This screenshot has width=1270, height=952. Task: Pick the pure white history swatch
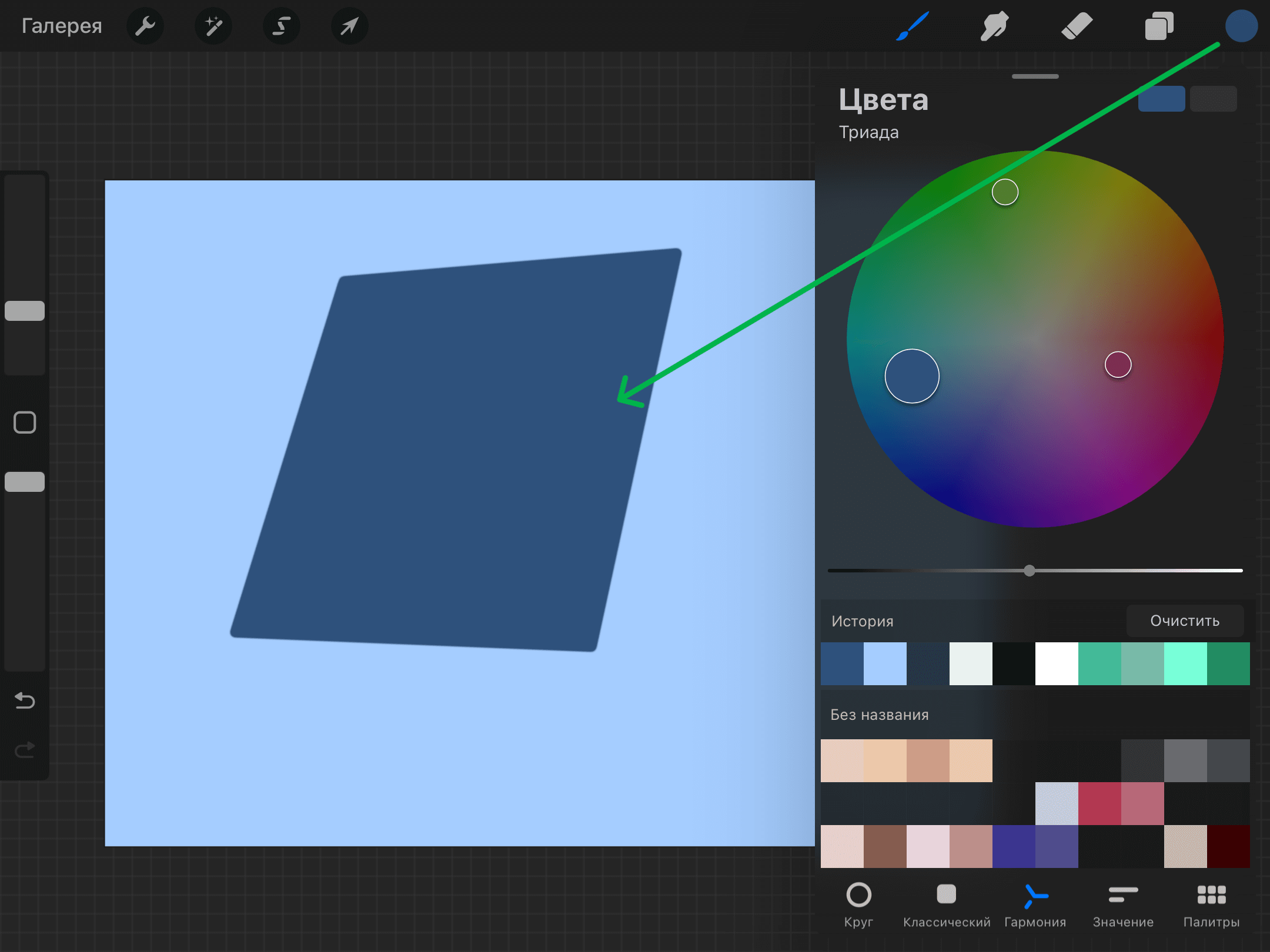click(x=1057, y=663)
